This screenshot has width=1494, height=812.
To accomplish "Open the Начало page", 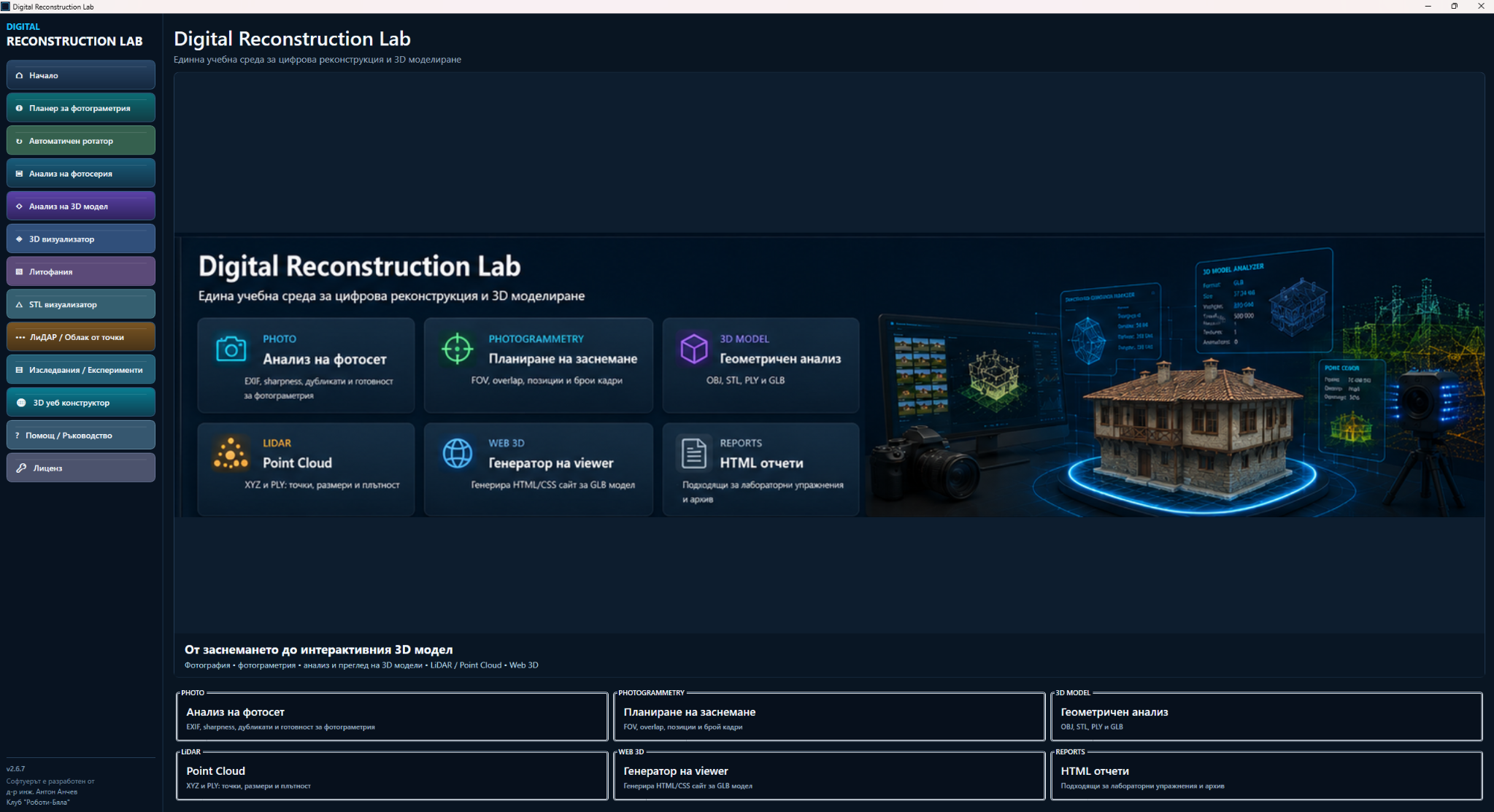I will coord(81,75).
